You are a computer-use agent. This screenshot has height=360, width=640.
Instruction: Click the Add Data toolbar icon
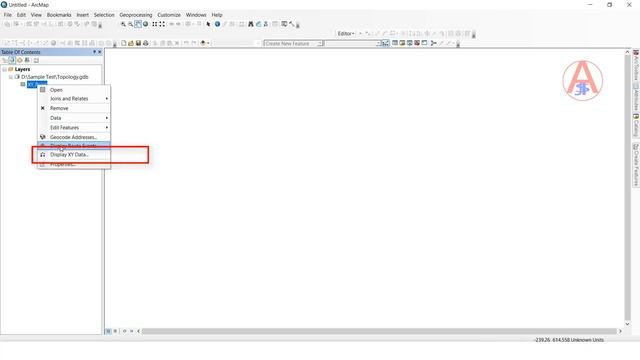[203, 43]
